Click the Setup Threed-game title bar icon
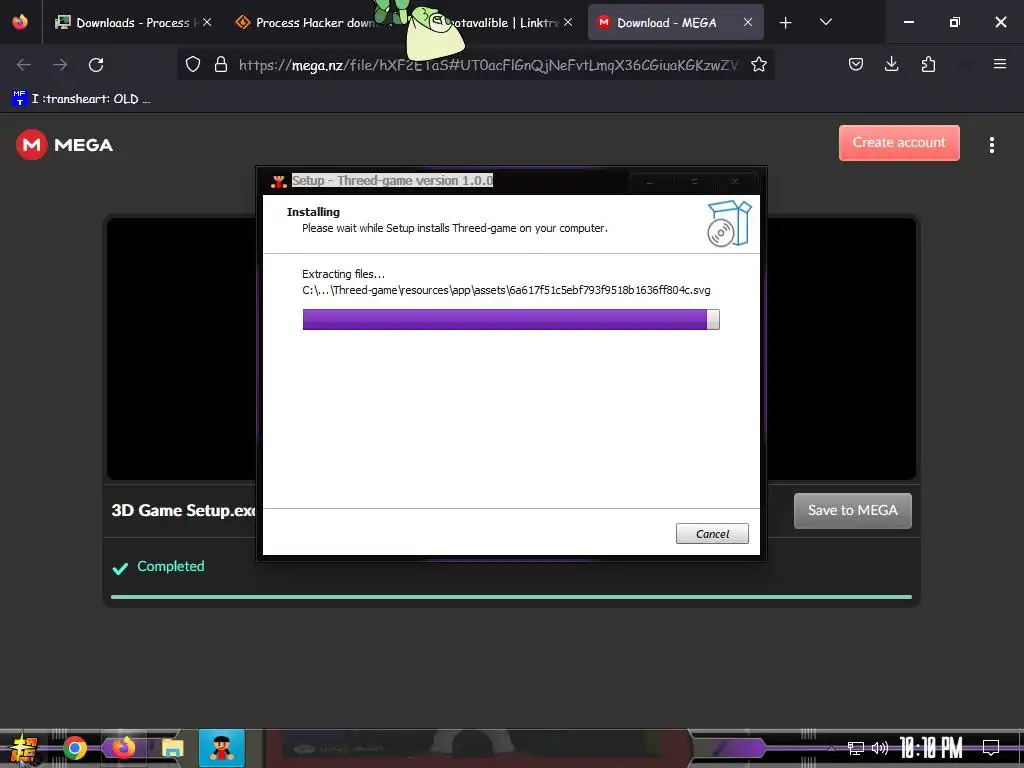 tap(279, 181)
